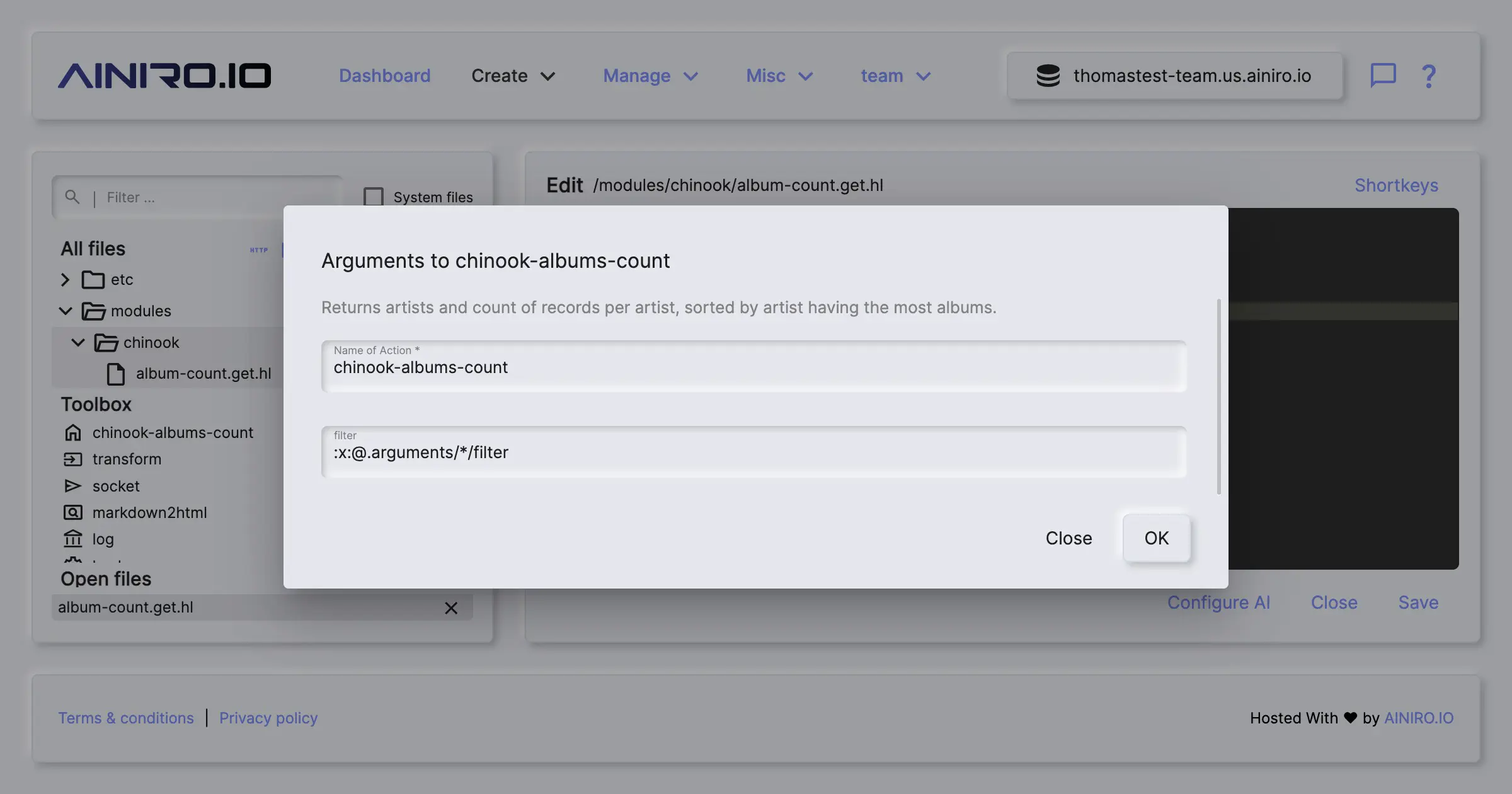The width and height of the screenshot is (1512, 794).
Task: Click the chinook-albums-count toolbox icon
Action: coord(73,432)
